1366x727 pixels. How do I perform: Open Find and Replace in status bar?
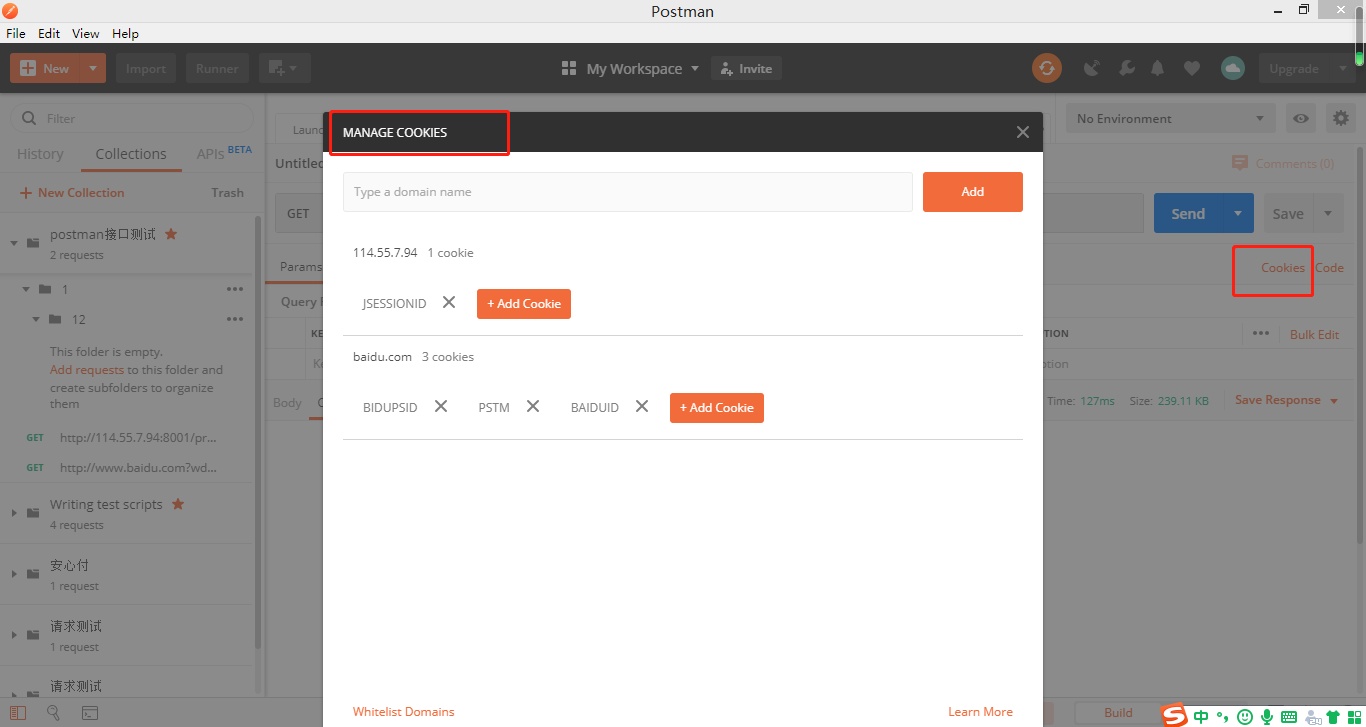54,713
